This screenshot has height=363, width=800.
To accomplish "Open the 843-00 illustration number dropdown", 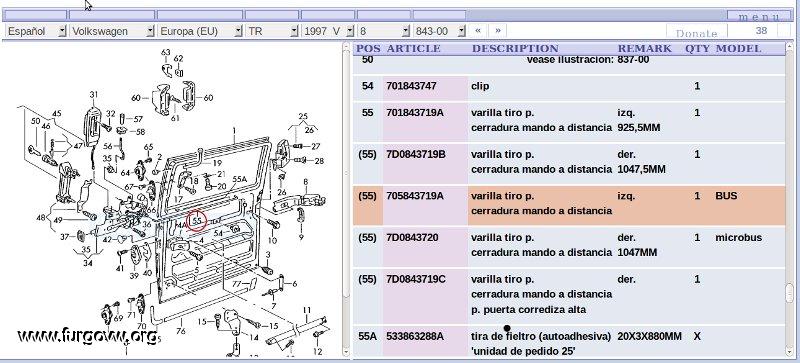I will pos(439,31).
